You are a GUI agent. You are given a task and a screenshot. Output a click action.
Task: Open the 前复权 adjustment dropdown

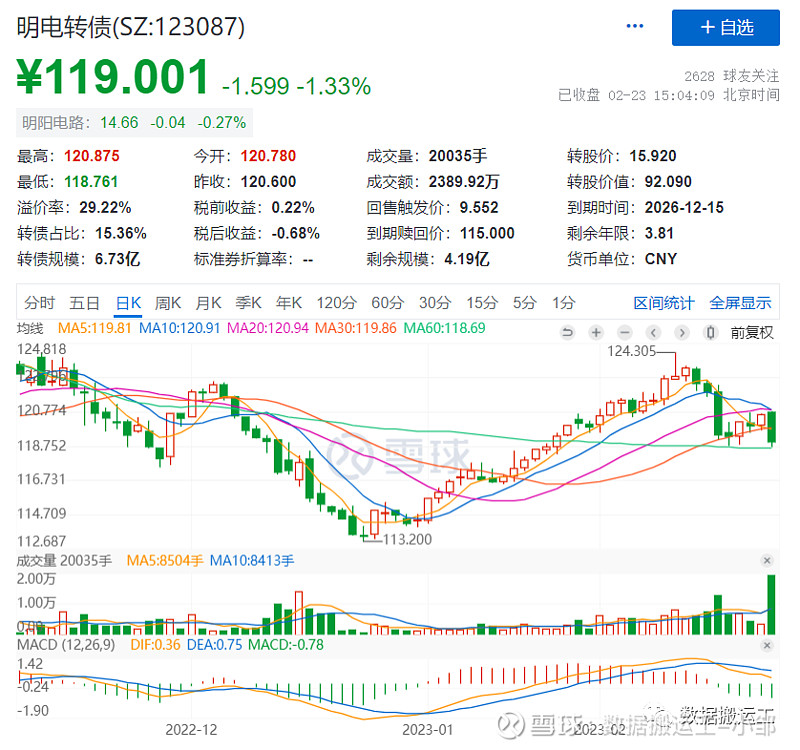tap(752, 333)
